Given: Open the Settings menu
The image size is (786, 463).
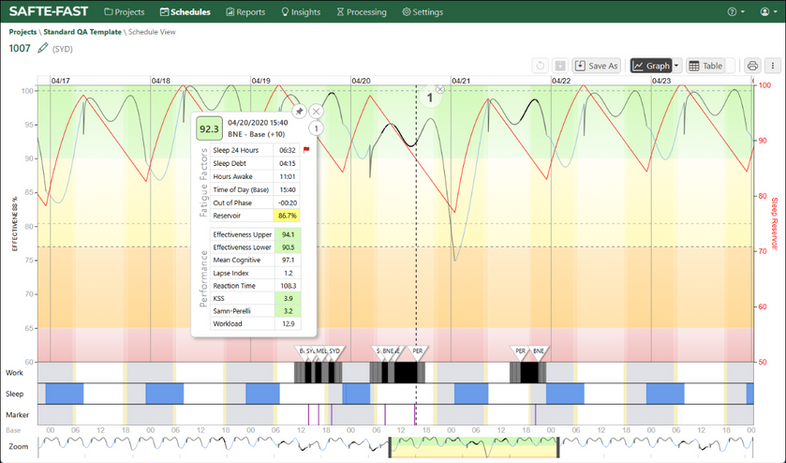Looking at the screenshot, I should coord(423,12).
